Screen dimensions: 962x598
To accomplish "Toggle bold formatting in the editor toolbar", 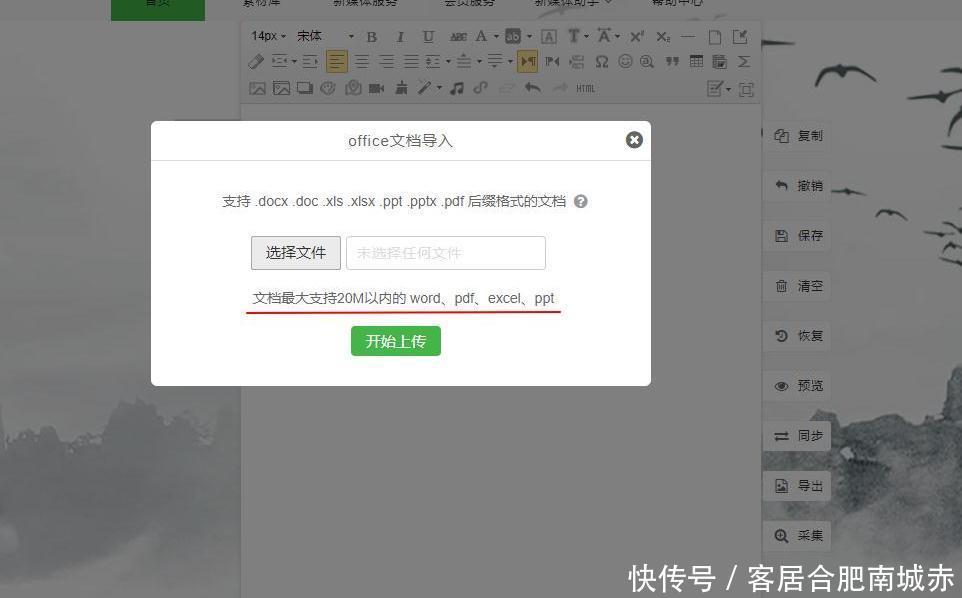I will (371, 36).
